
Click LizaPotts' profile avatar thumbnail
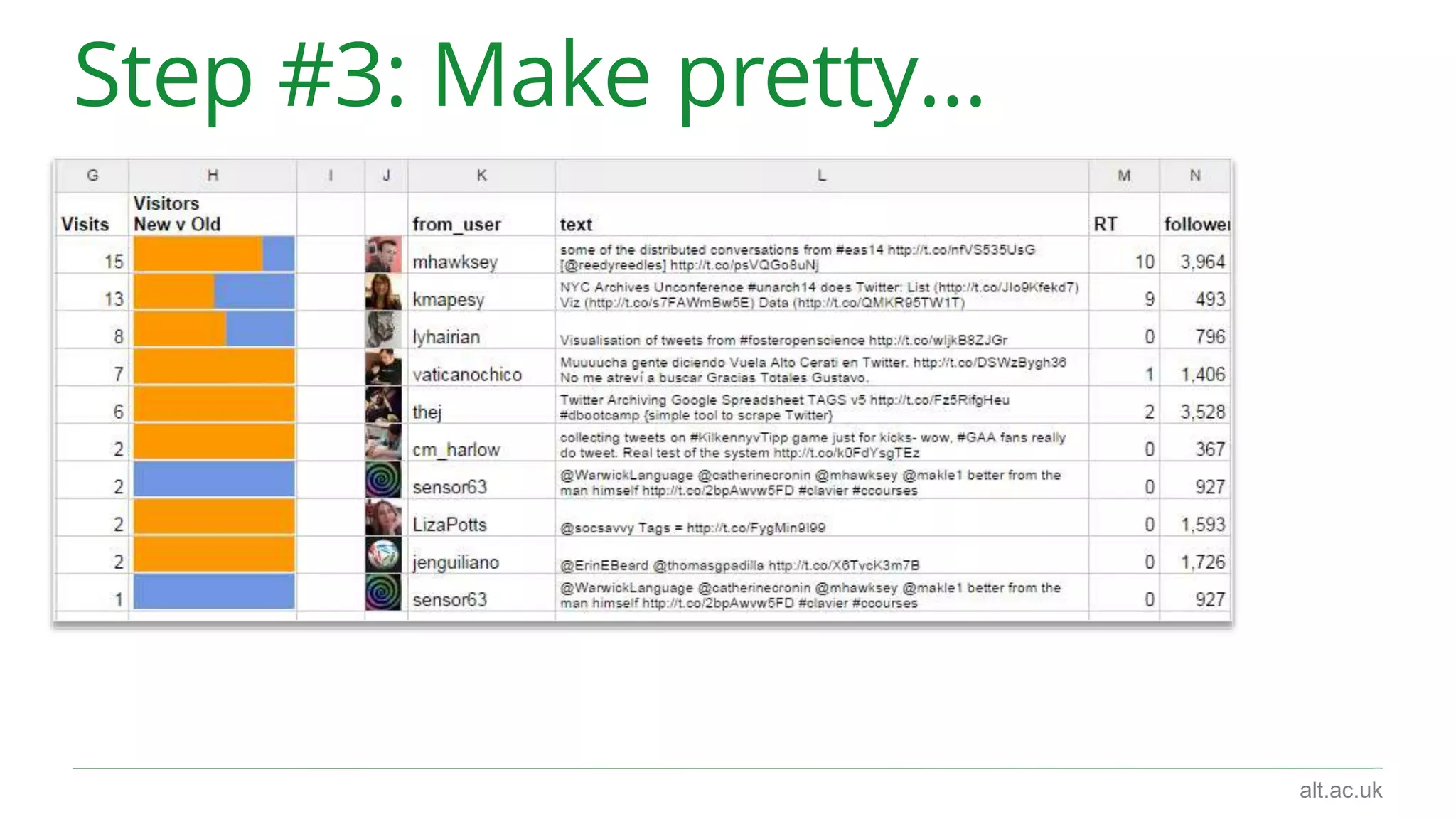click(383, 518)
